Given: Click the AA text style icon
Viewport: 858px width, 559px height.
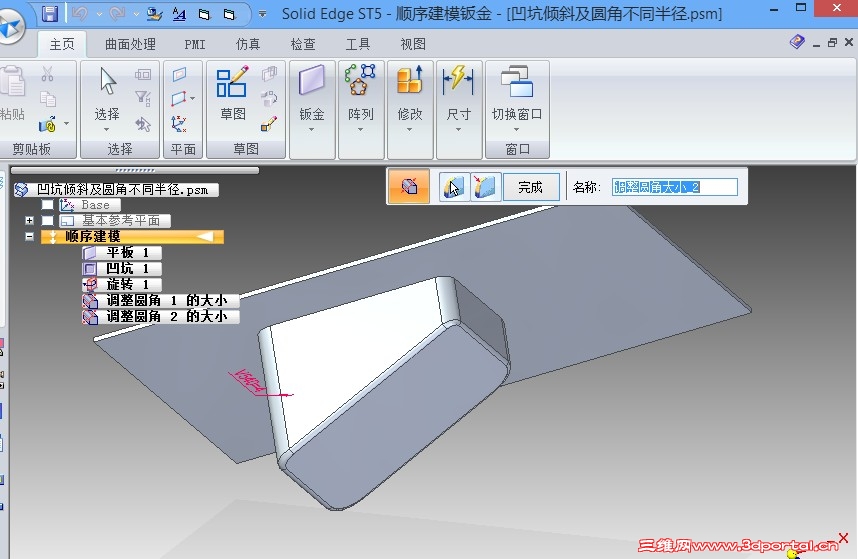Looking at the screenshot, I should click(x=179, y=14).
